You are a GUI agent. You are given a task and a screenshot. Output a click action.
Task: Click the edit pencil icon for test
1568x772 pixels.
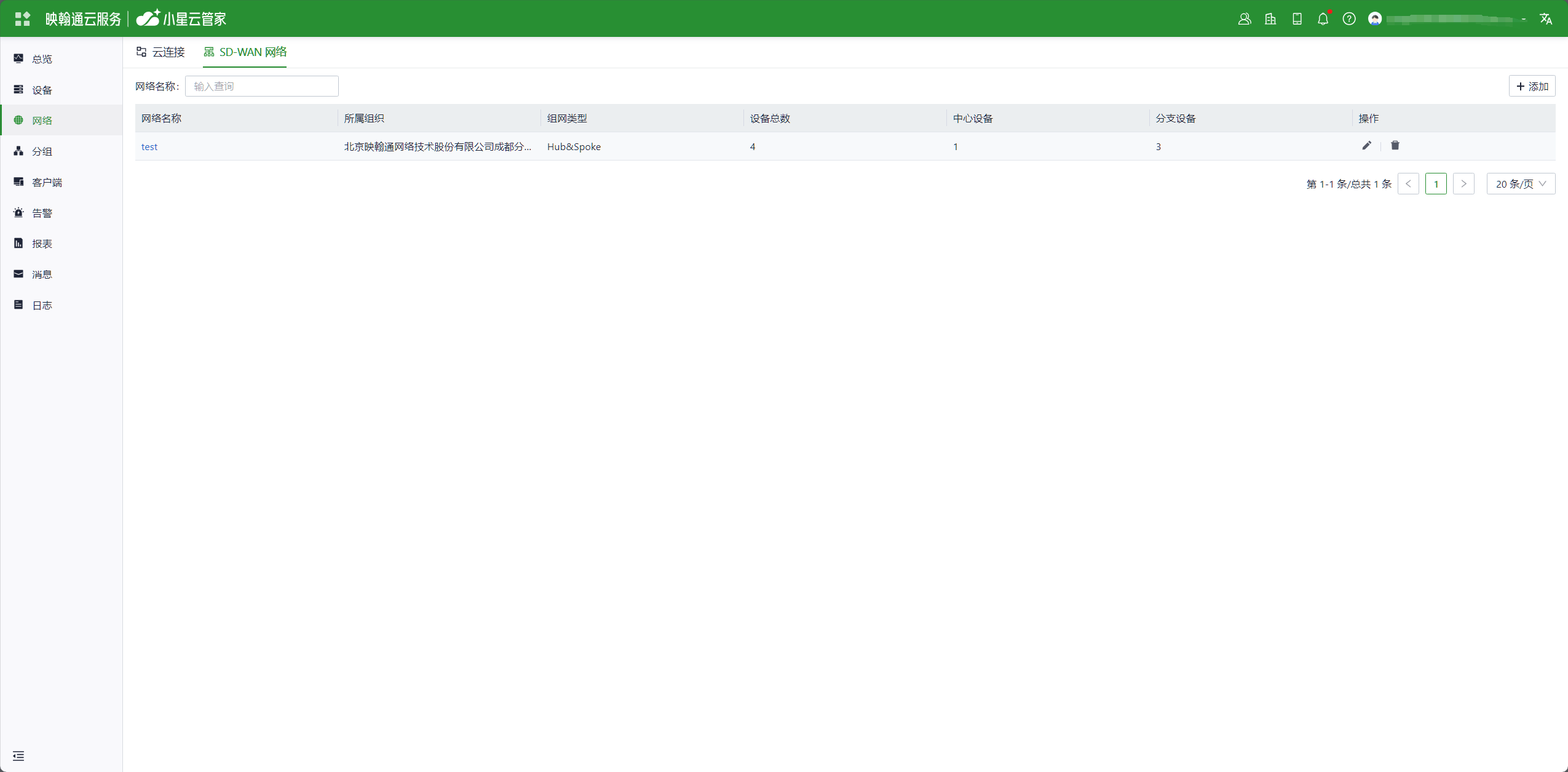(x=1366, y=146)
